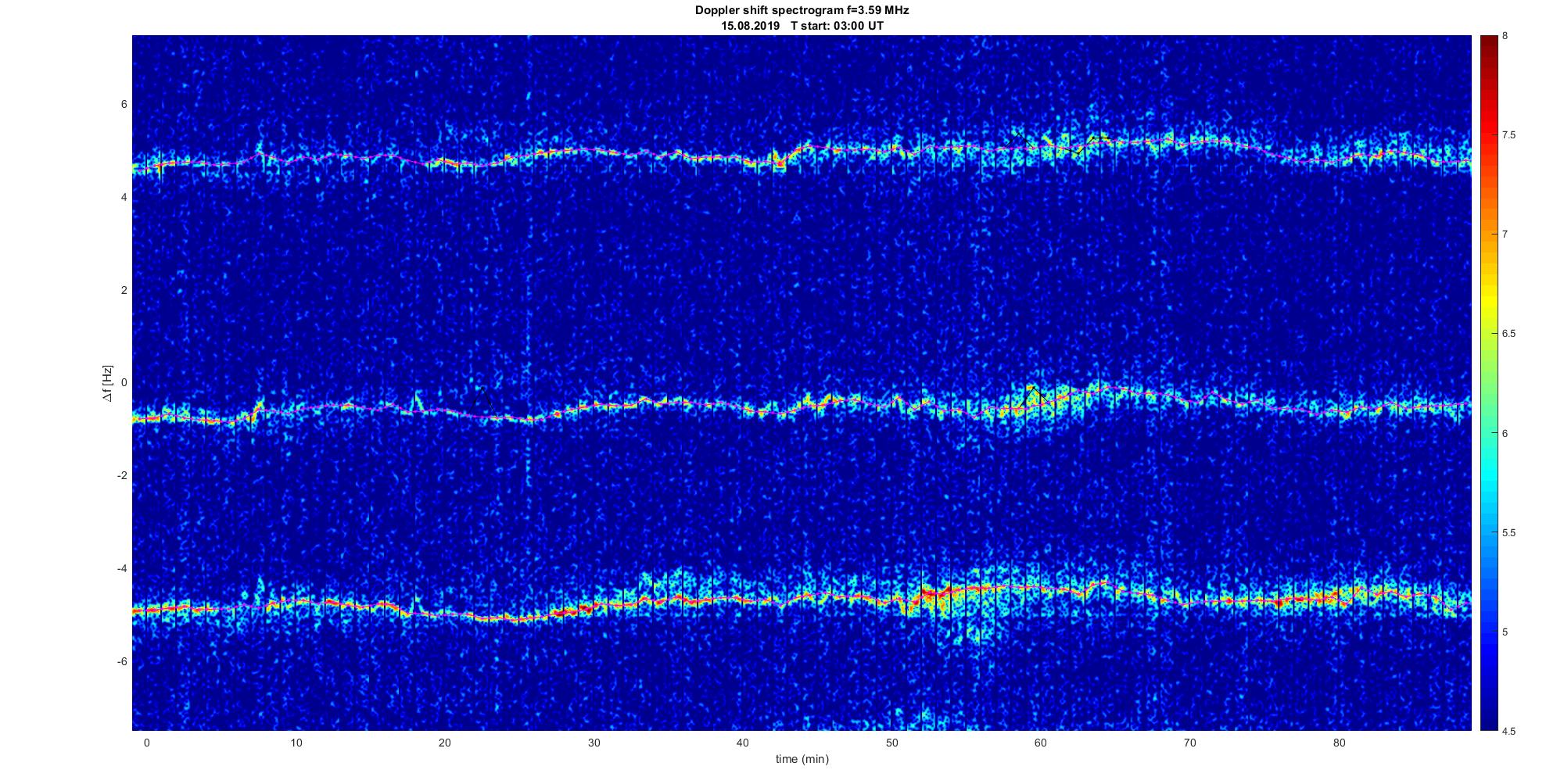Click the plot title 'Doppler shift spectrogram f=3.59 MHz'
This screenshot has height=784, width=1564.
(802, 11)
